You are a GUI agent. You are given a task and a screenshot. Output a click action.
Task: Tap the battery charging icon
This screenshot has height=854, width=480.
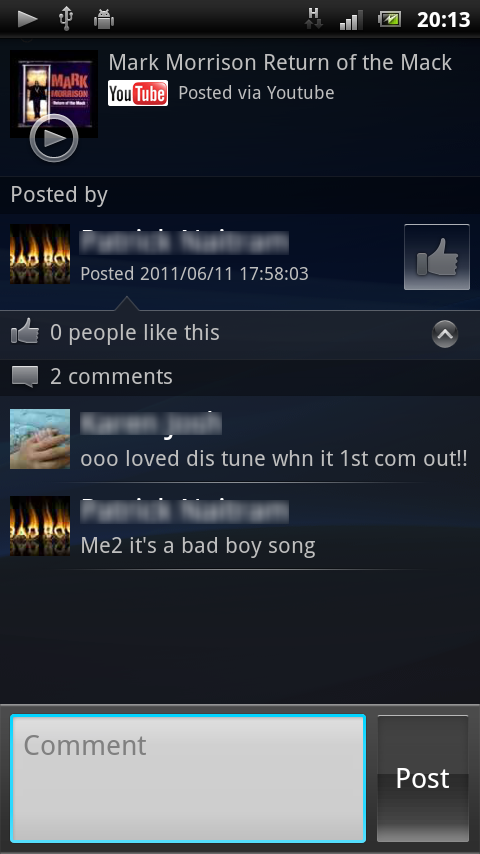(x=390, y=20)
